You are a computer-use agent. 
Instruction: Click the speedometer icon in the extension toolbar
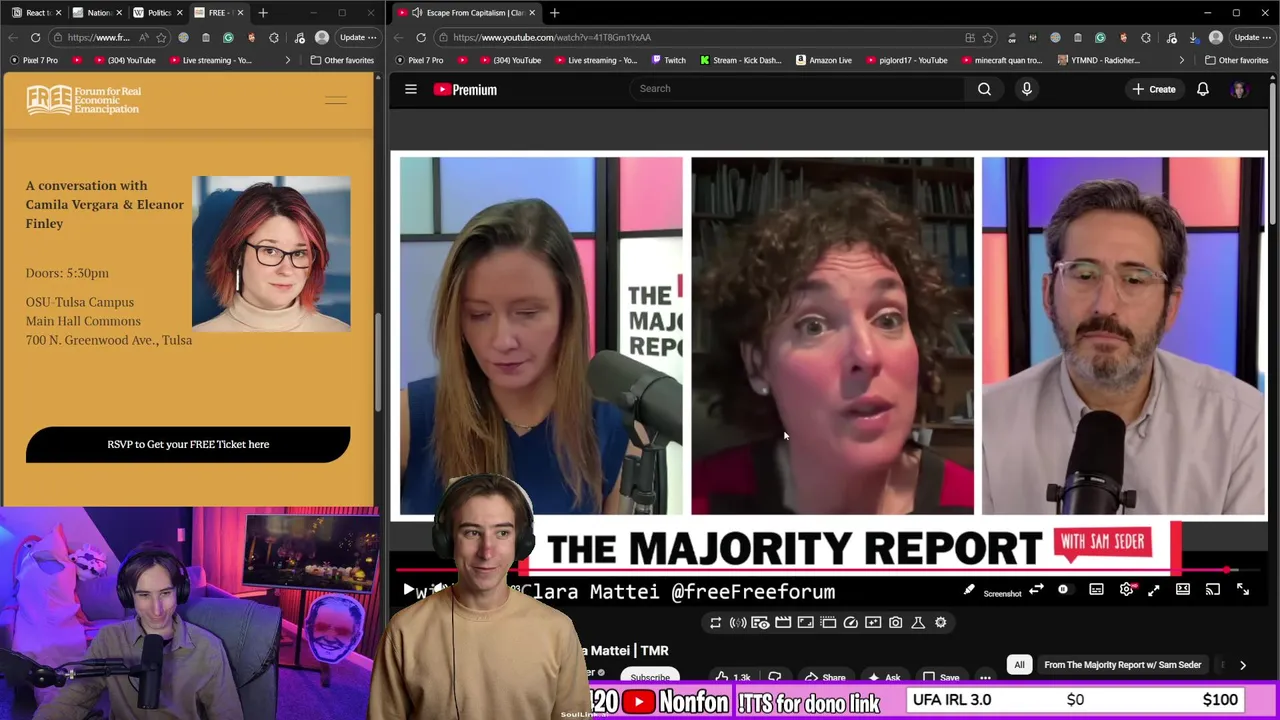[x=850, y=623]
